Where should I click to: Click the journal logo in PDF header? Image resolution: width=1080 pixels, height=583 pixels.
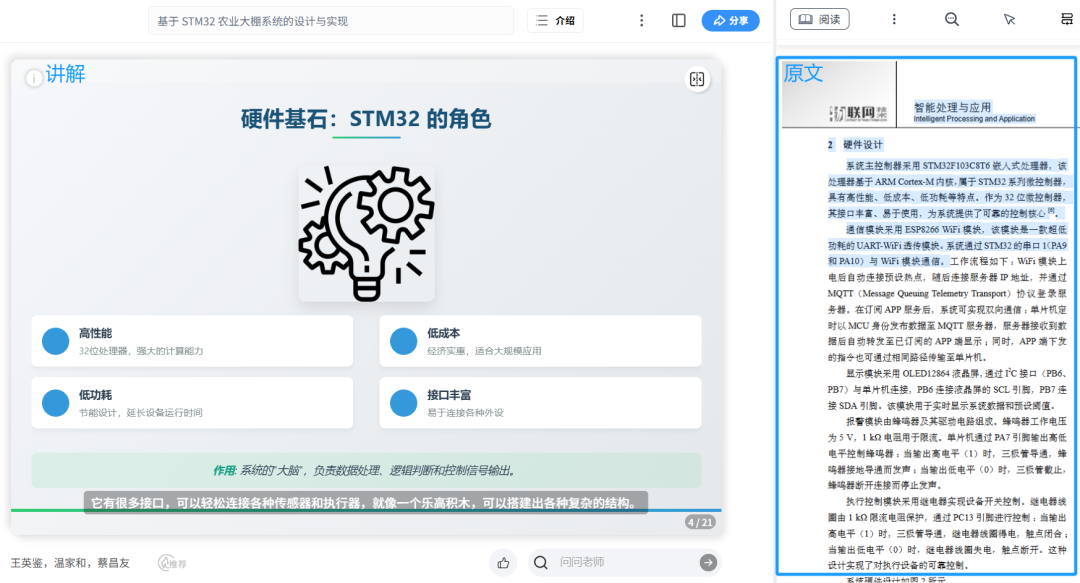click(x=858, y=113)
